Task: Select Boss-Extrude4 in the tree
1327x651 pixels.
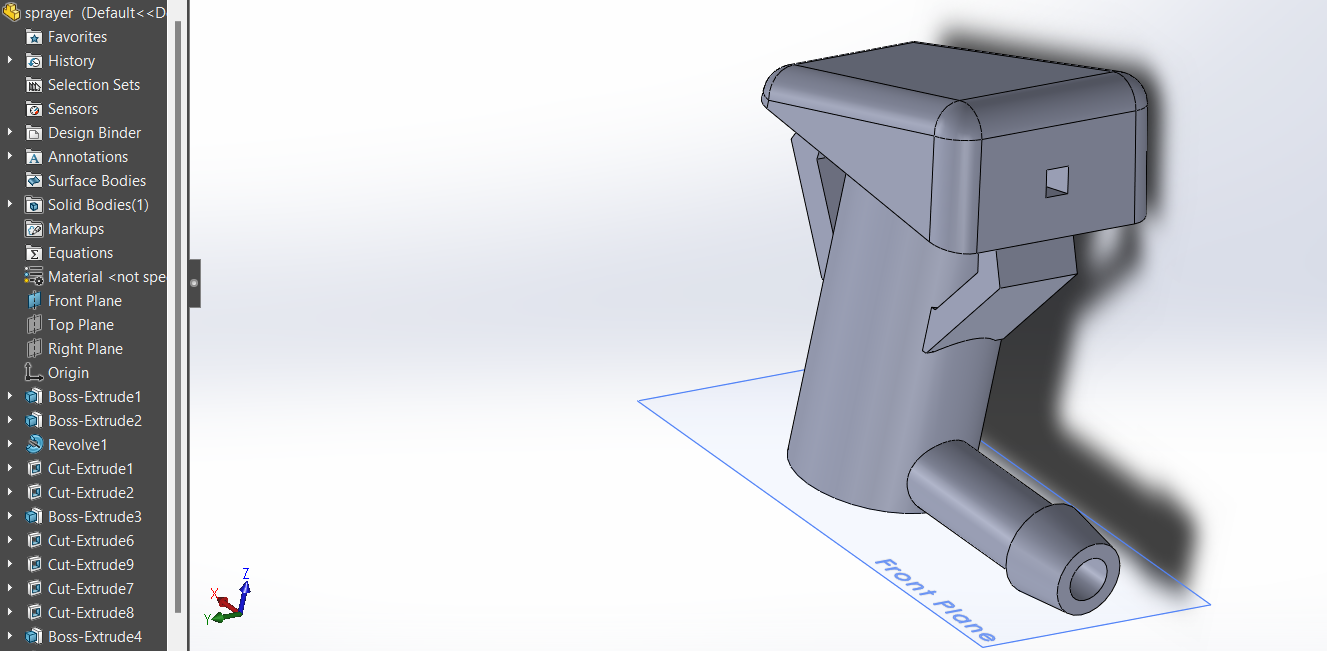Action: click(94, 637)
